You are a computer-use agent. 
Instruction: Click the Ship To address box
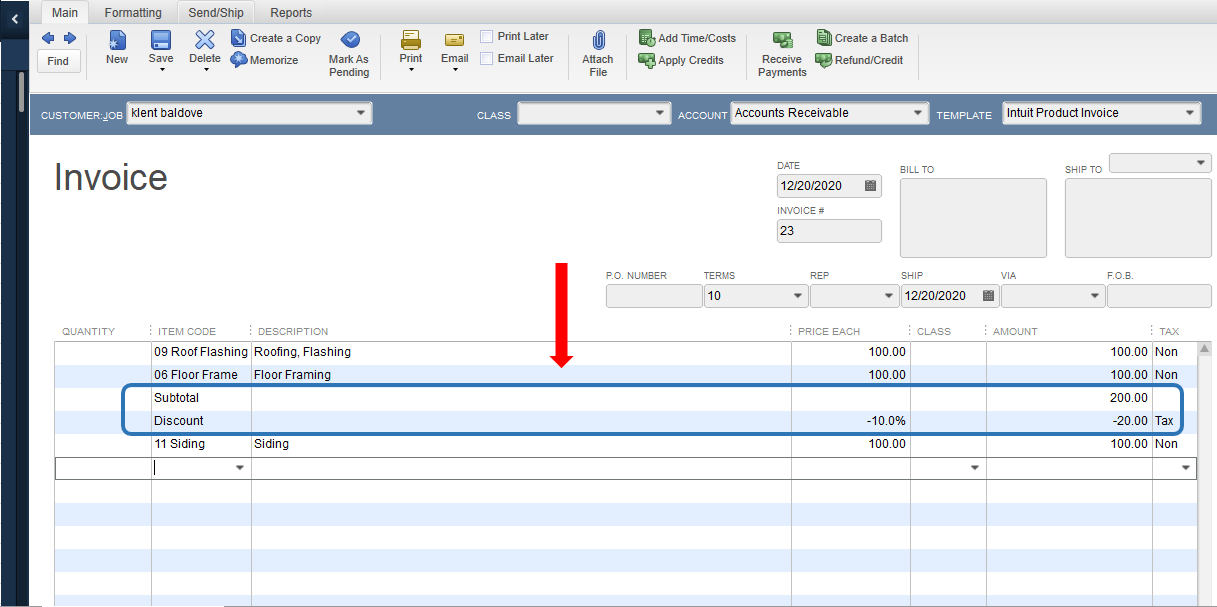[x=1138, y=218]
